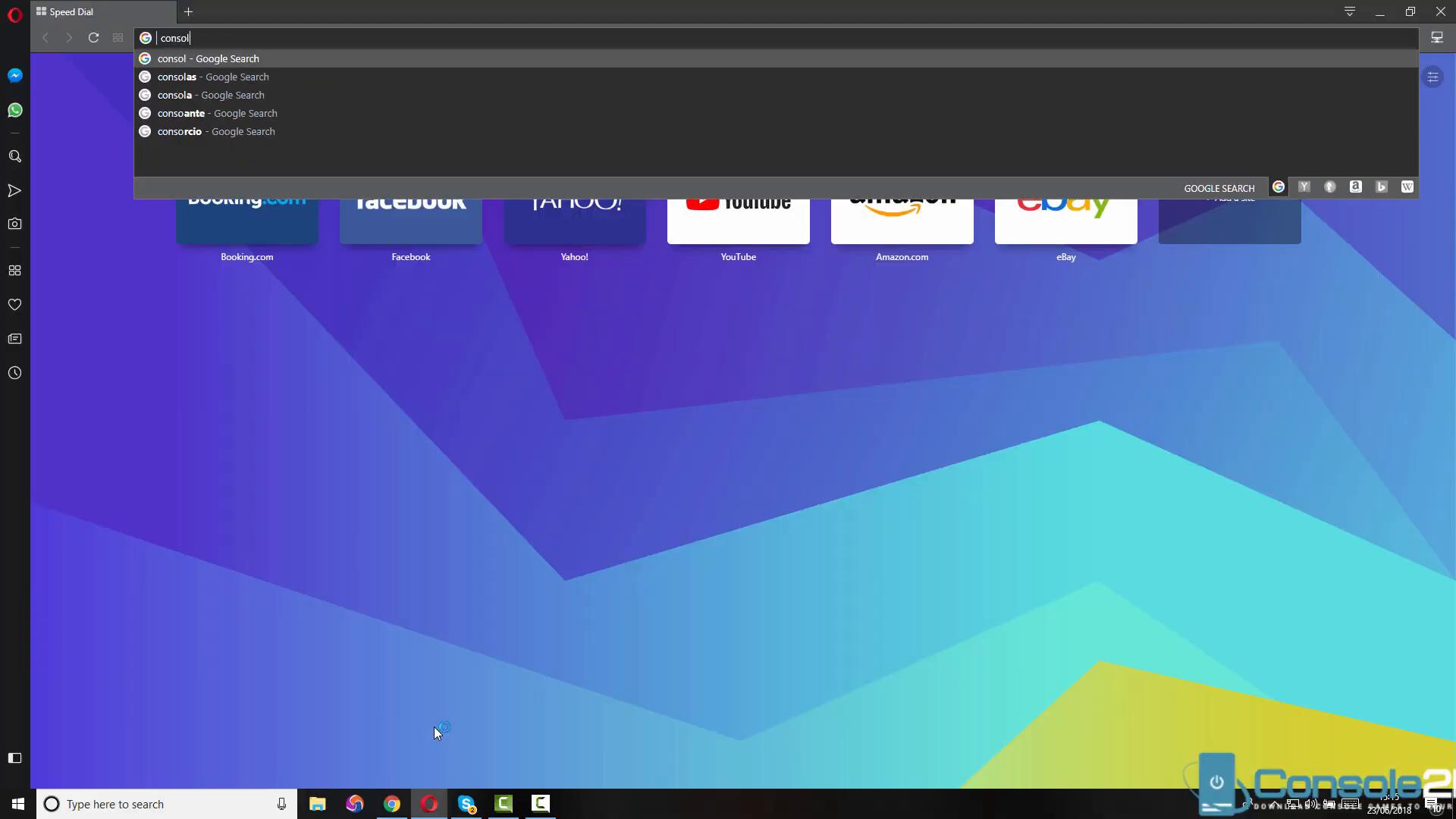This screenshot has height=819, width=1456.
Task: Open WhatsApp in the sidebar
Action: [x=14, y=111]
